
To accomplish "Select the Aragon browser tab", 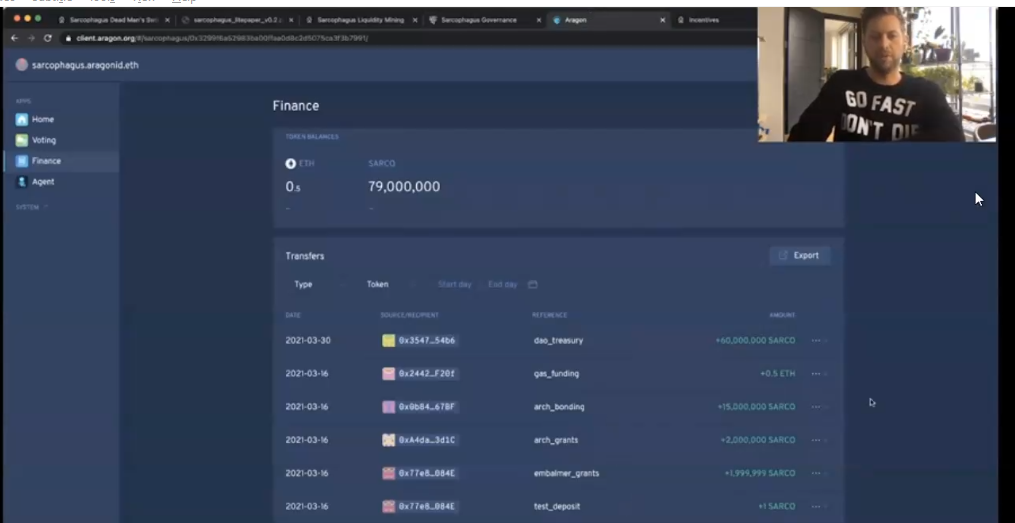I will [608, 20].
